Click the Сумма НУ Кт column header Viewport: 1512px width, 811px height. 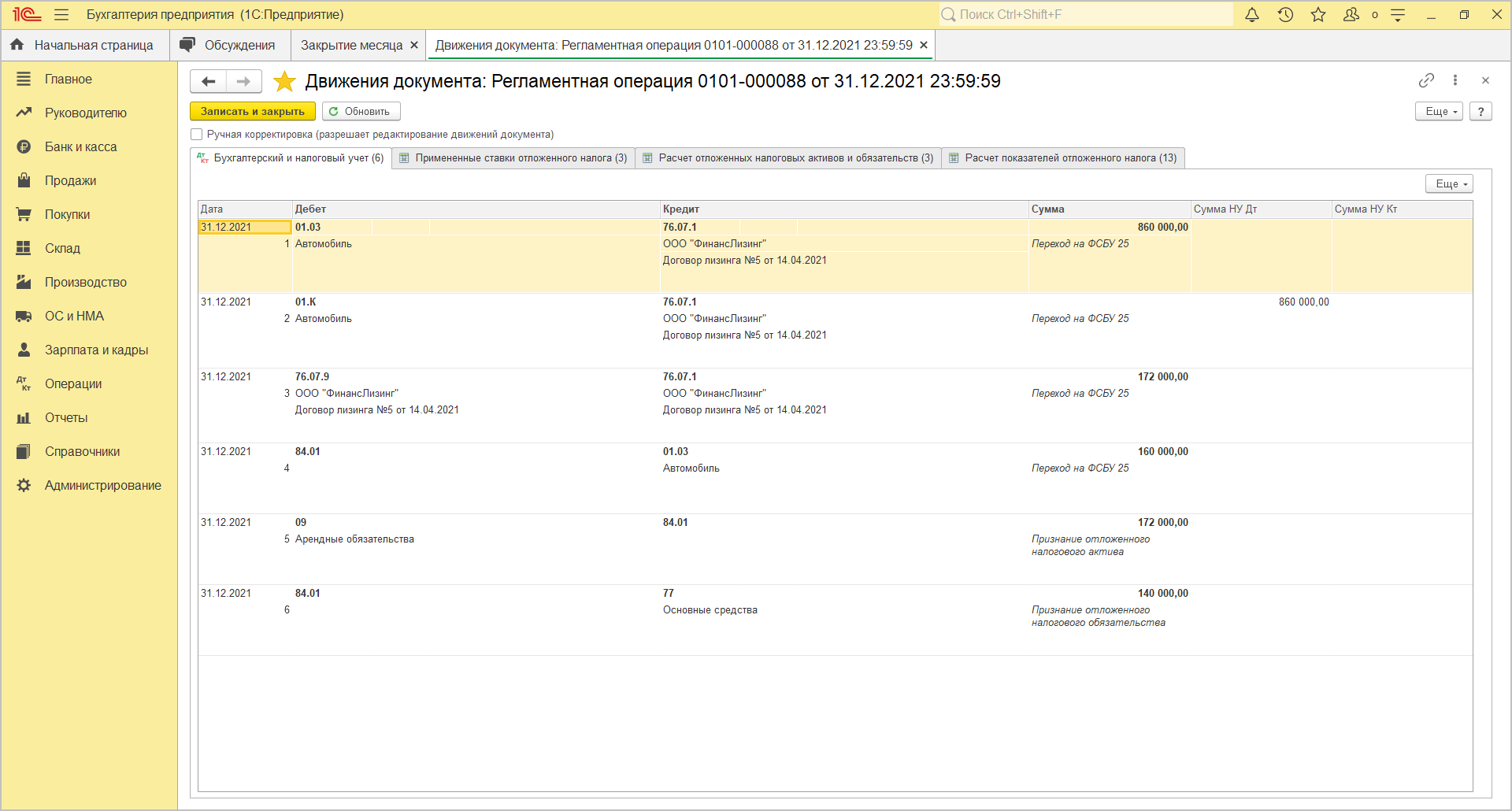point(1402,209)
